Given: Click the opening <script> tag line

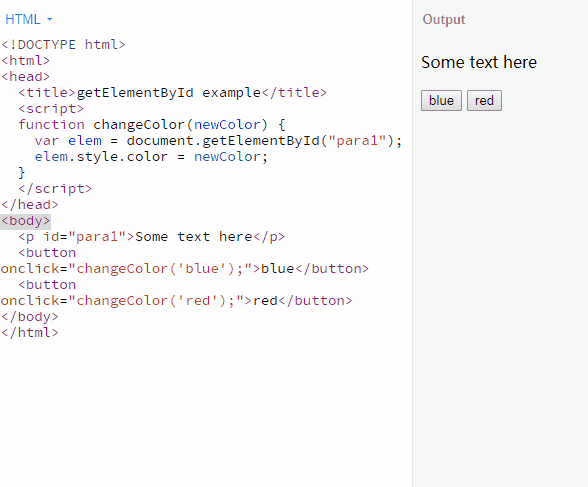Looking at the screenshot, I should [x=51, y=109].
